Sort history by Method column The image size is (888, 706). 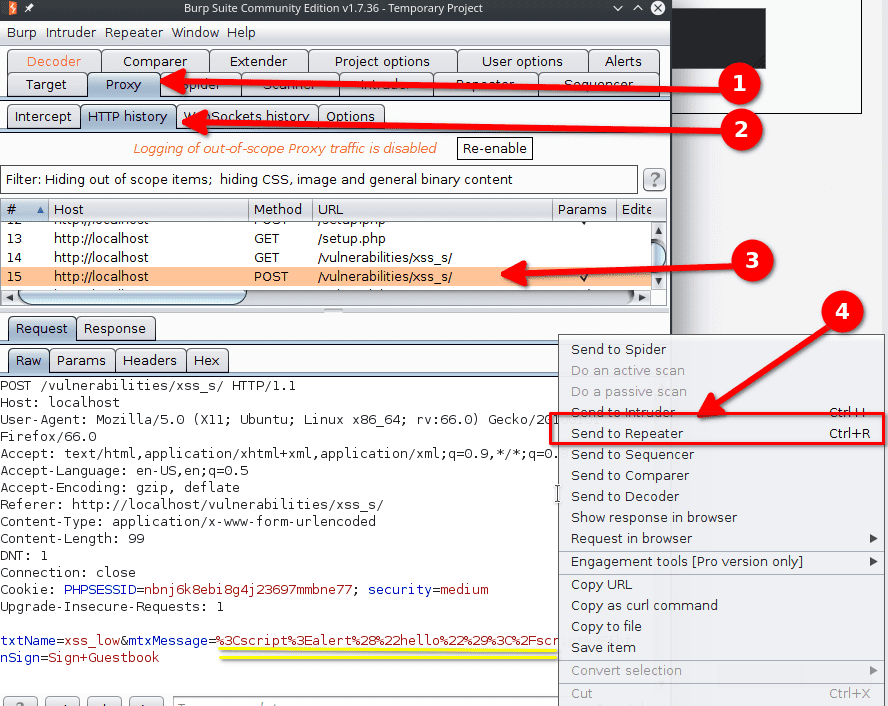[280, 209]
